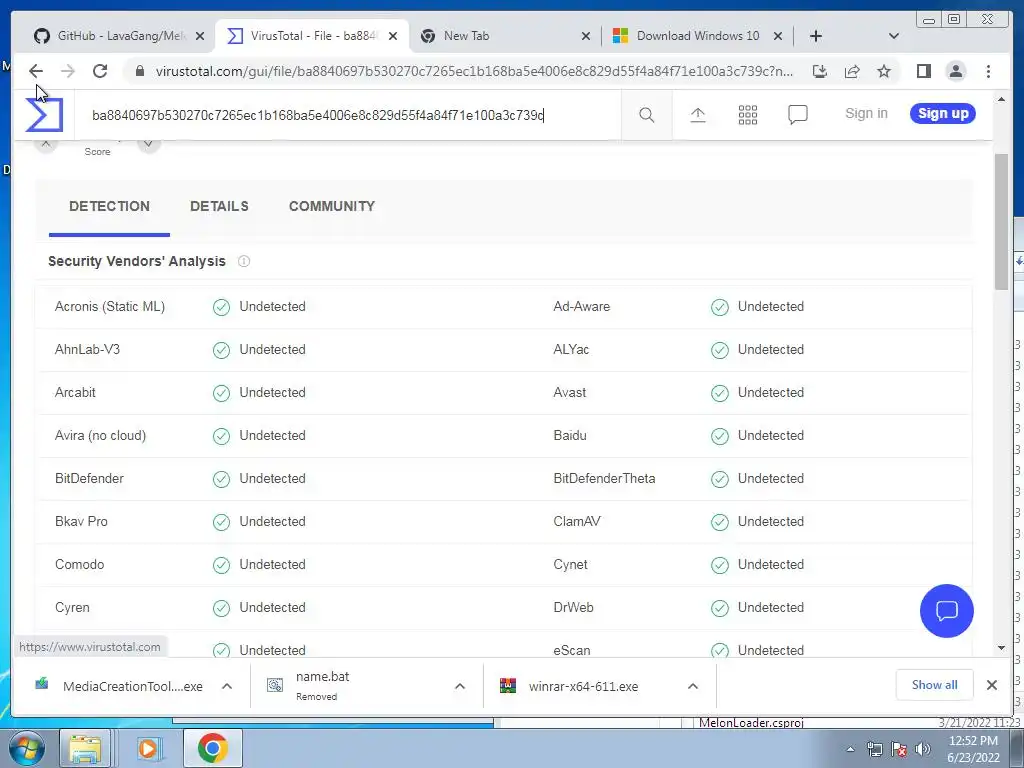Click the community score dismiss X button
The image size is (1024, 768).
(46, 144)
